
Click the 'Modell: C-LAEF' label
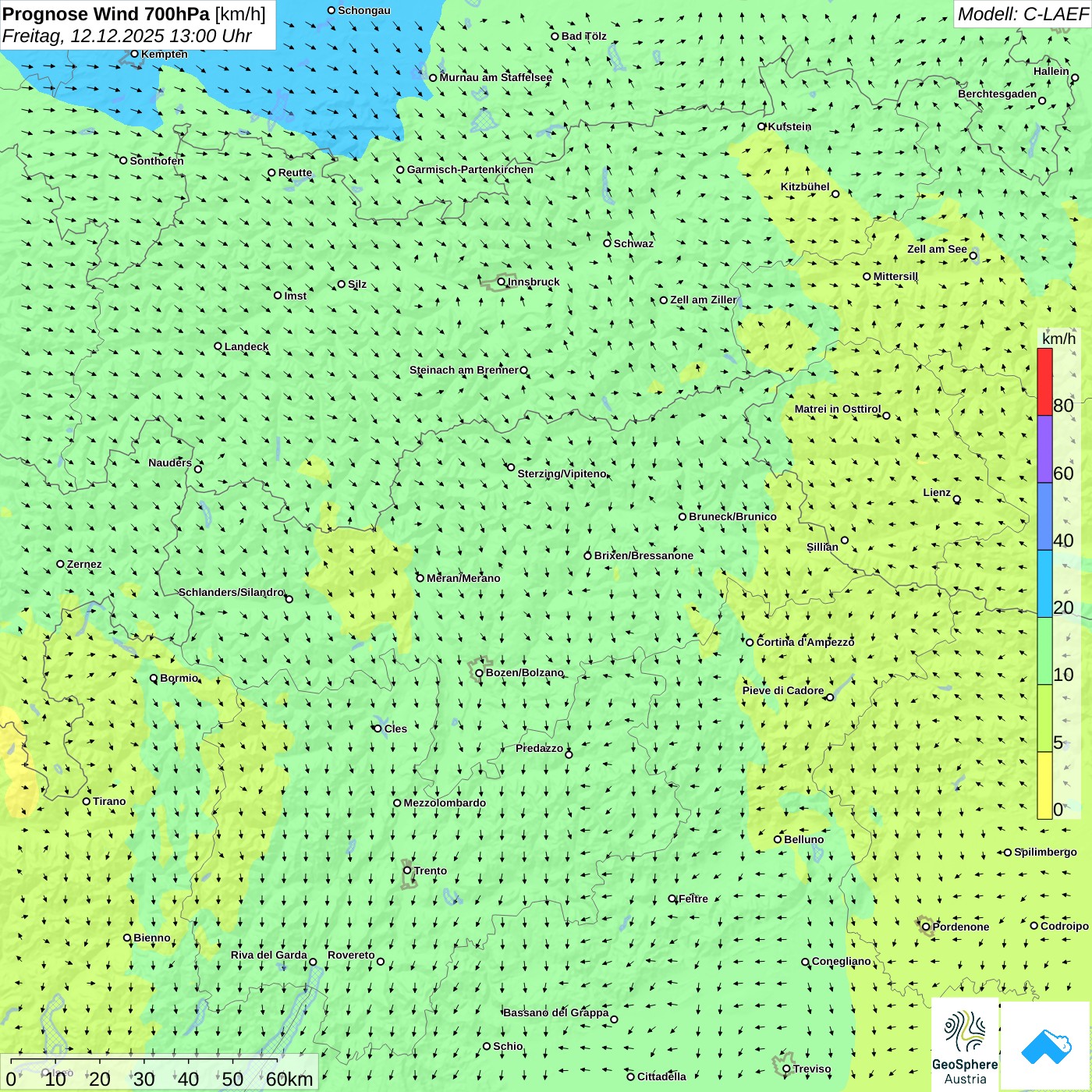[1023, 14]
